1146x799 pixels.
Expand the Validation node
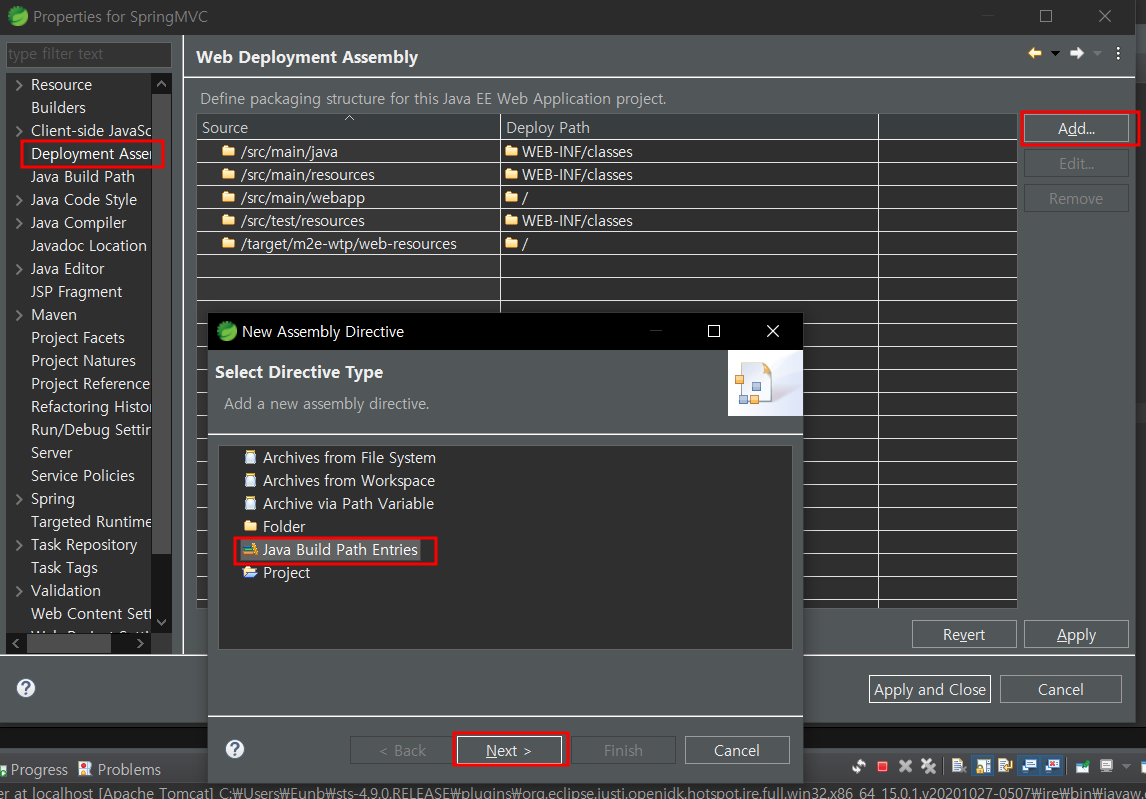point(19,591)
